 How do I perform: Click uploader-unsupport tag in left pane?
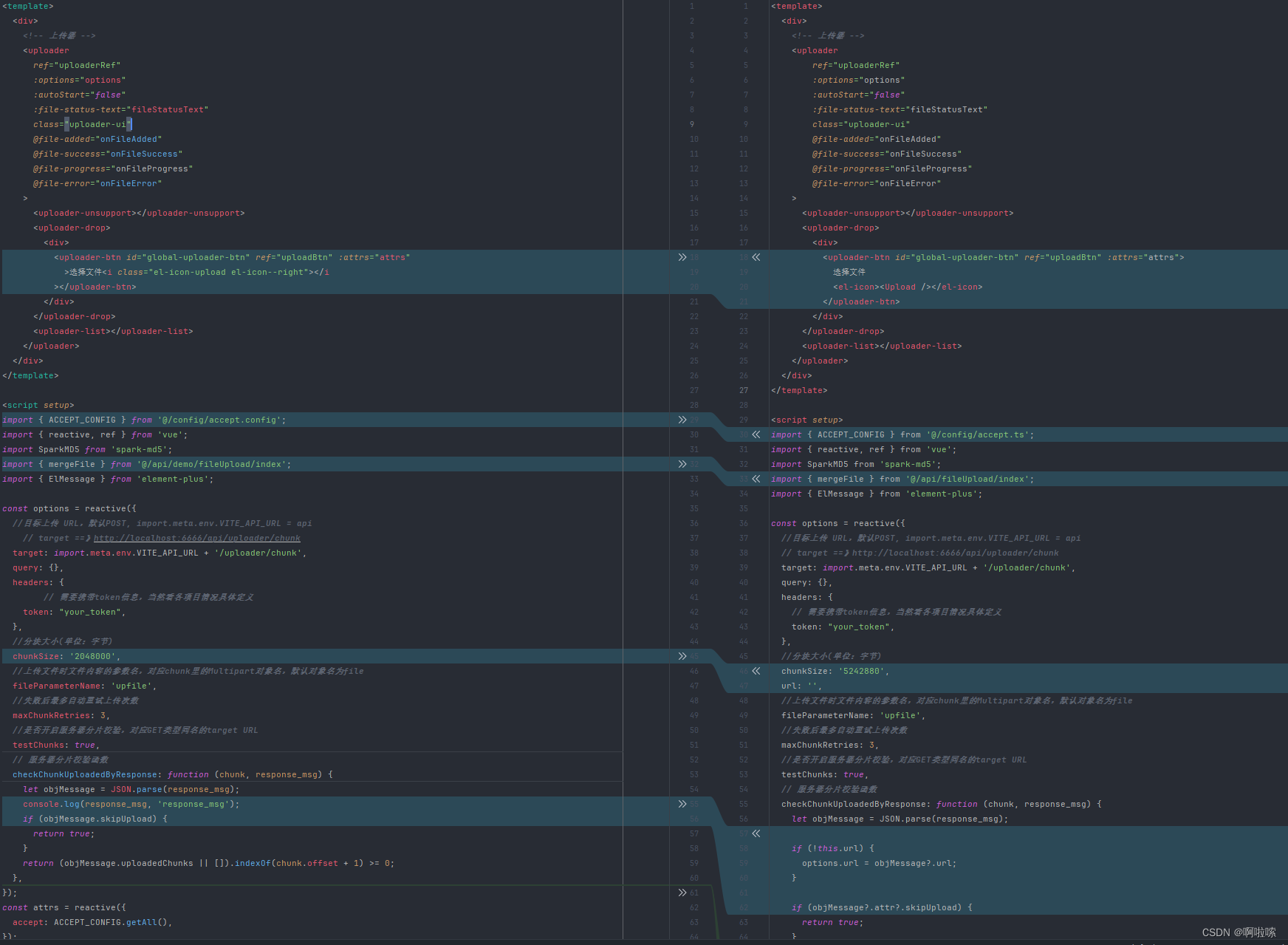tap(139, 213)
